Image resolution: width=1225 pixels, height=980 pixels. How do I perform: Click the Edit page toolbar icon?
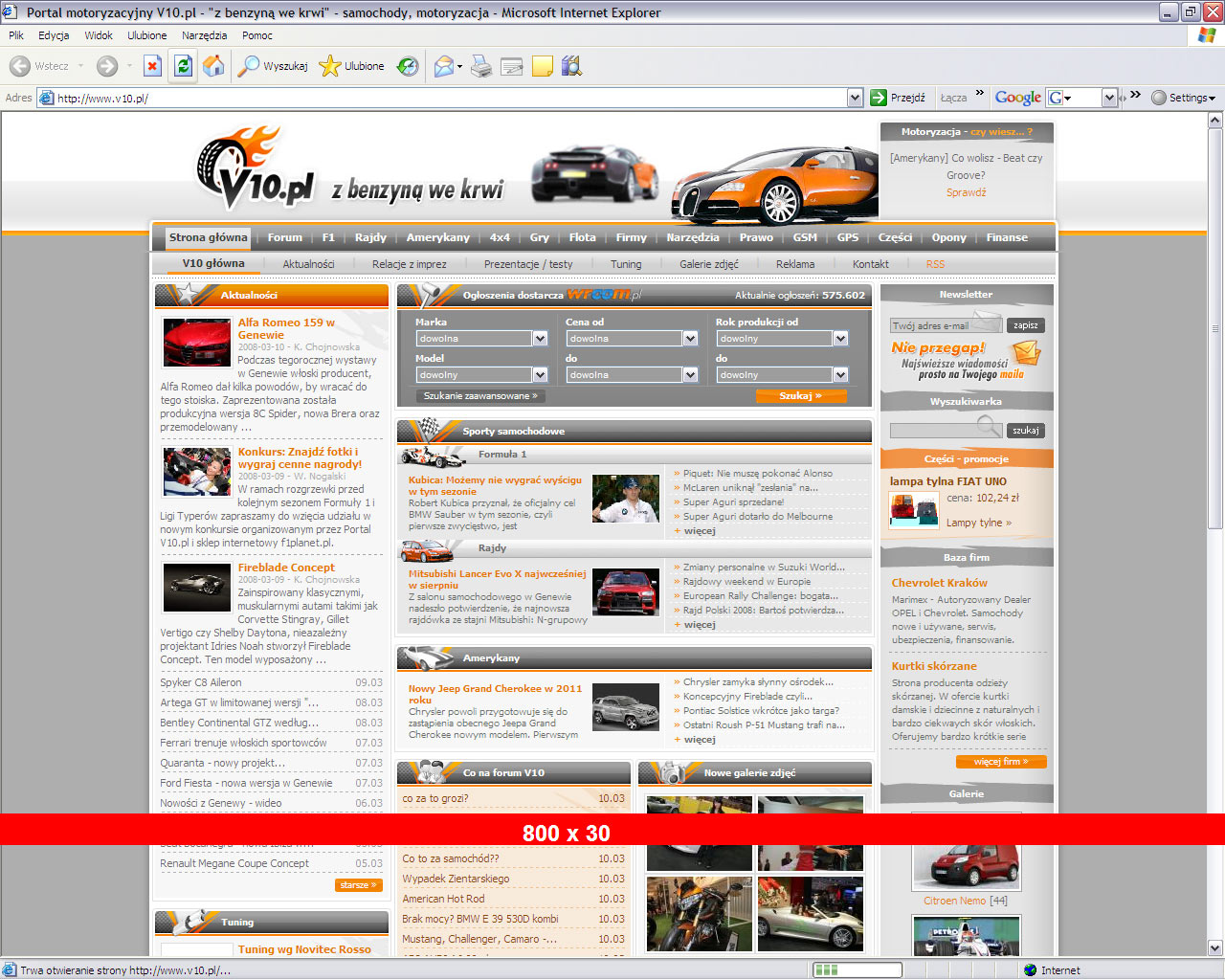pos(512,66)
